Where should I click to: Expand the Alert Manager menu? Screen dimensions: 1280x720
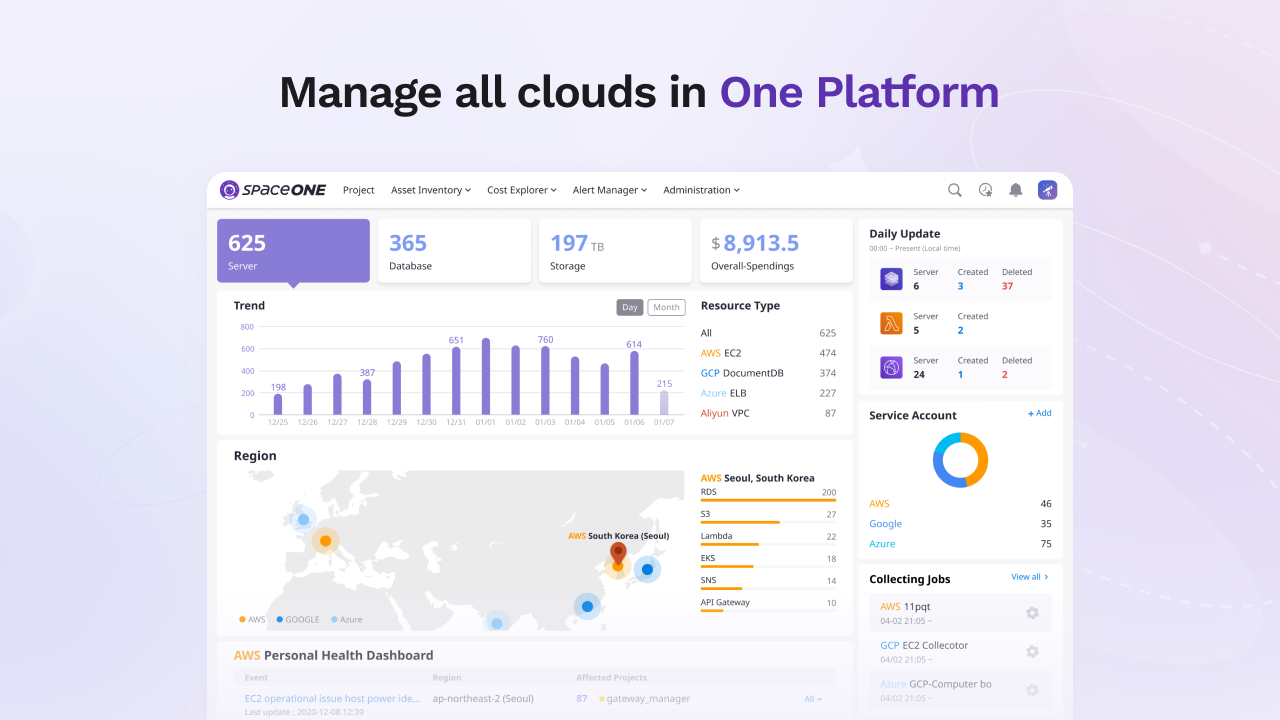(610, 190)
